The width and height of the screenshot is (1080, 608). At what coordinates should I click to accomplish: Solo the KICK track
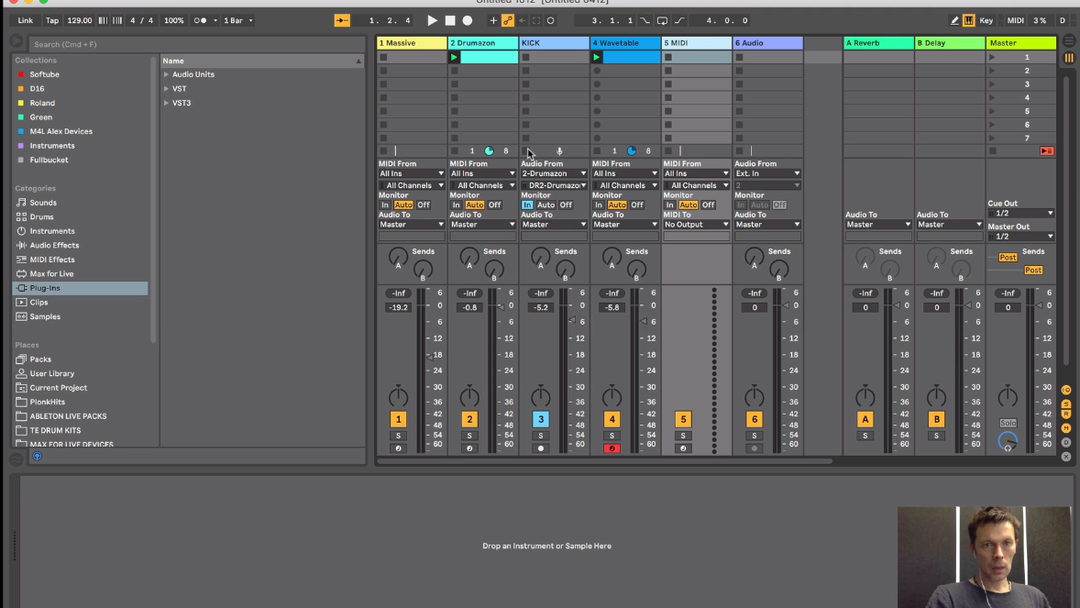[x=540, y=436]
